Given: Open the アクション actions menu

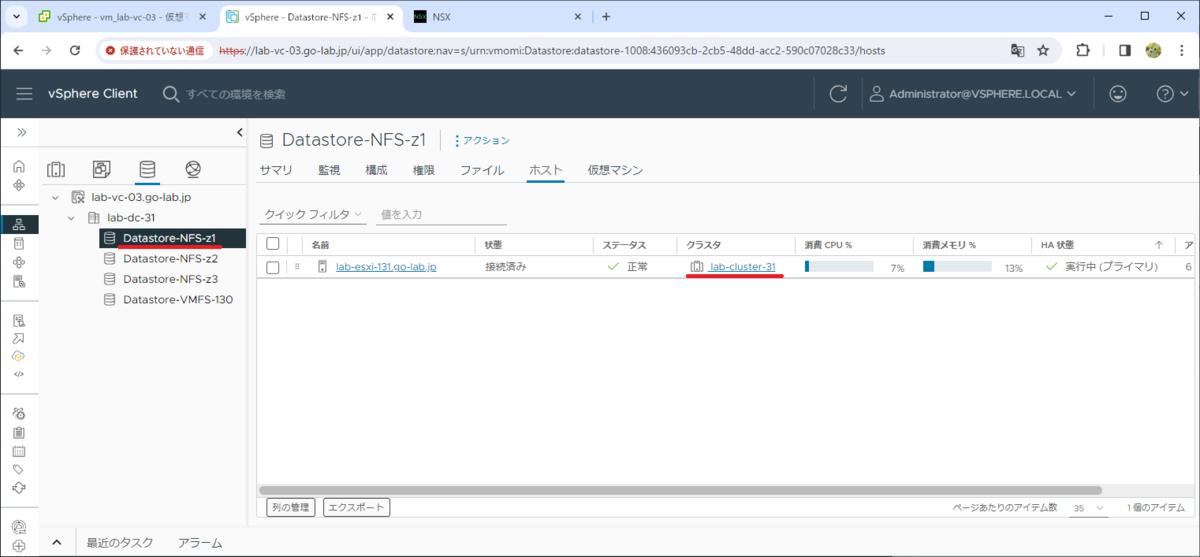Looking at the screenshot, I should click(x=481, y=141).
